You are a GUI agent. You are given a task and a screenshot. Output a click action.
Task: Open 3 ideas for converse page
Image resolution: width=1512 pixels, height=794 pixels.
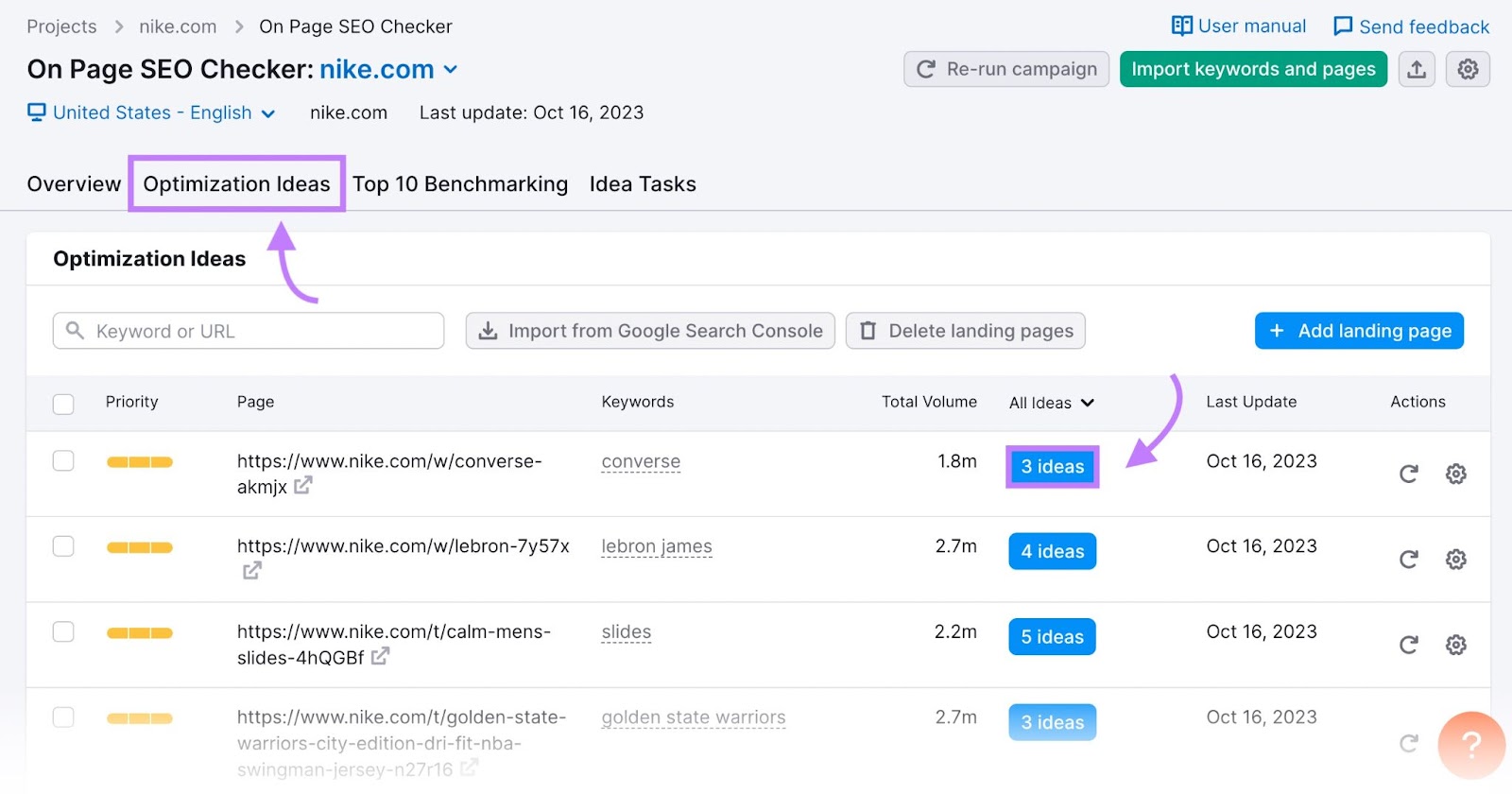[x=1052, y=466]
